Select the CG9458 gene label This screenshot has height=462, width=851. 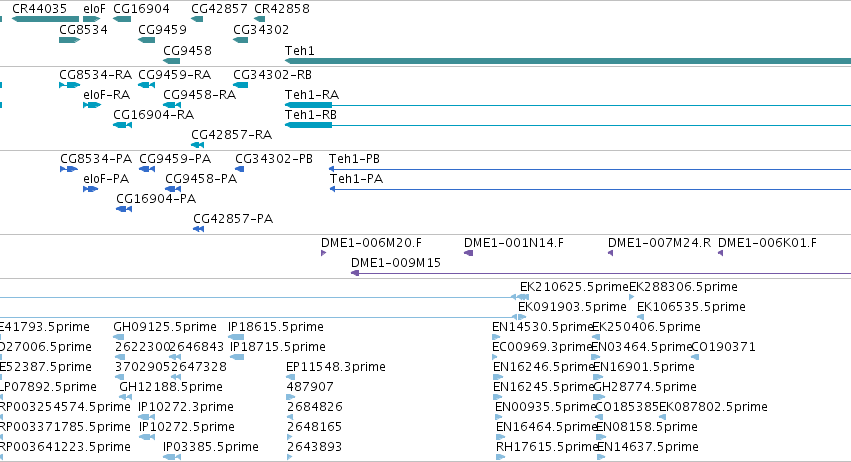pos(187,50)
